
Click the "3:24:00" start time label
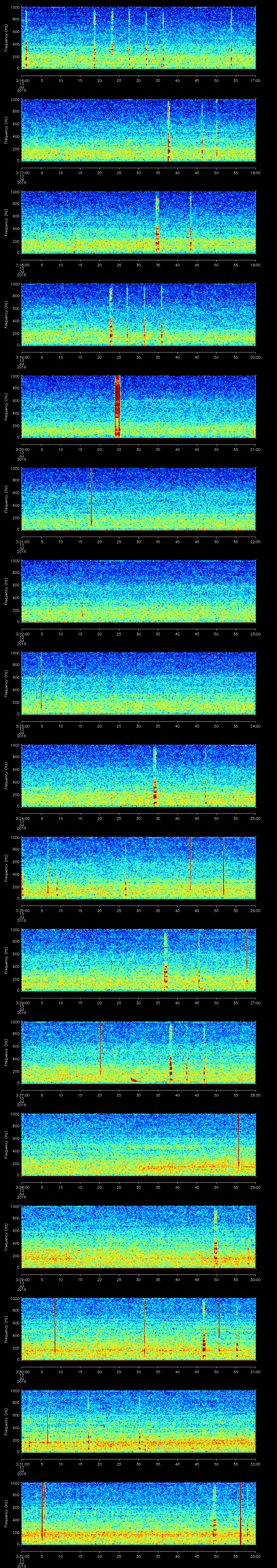pyautogui.click(x=22, y=818)
